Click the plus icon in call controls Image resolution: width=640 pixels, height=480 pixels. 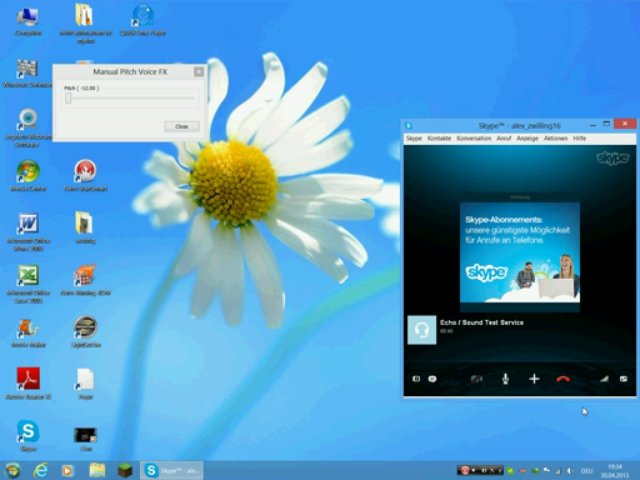point(534,379)
